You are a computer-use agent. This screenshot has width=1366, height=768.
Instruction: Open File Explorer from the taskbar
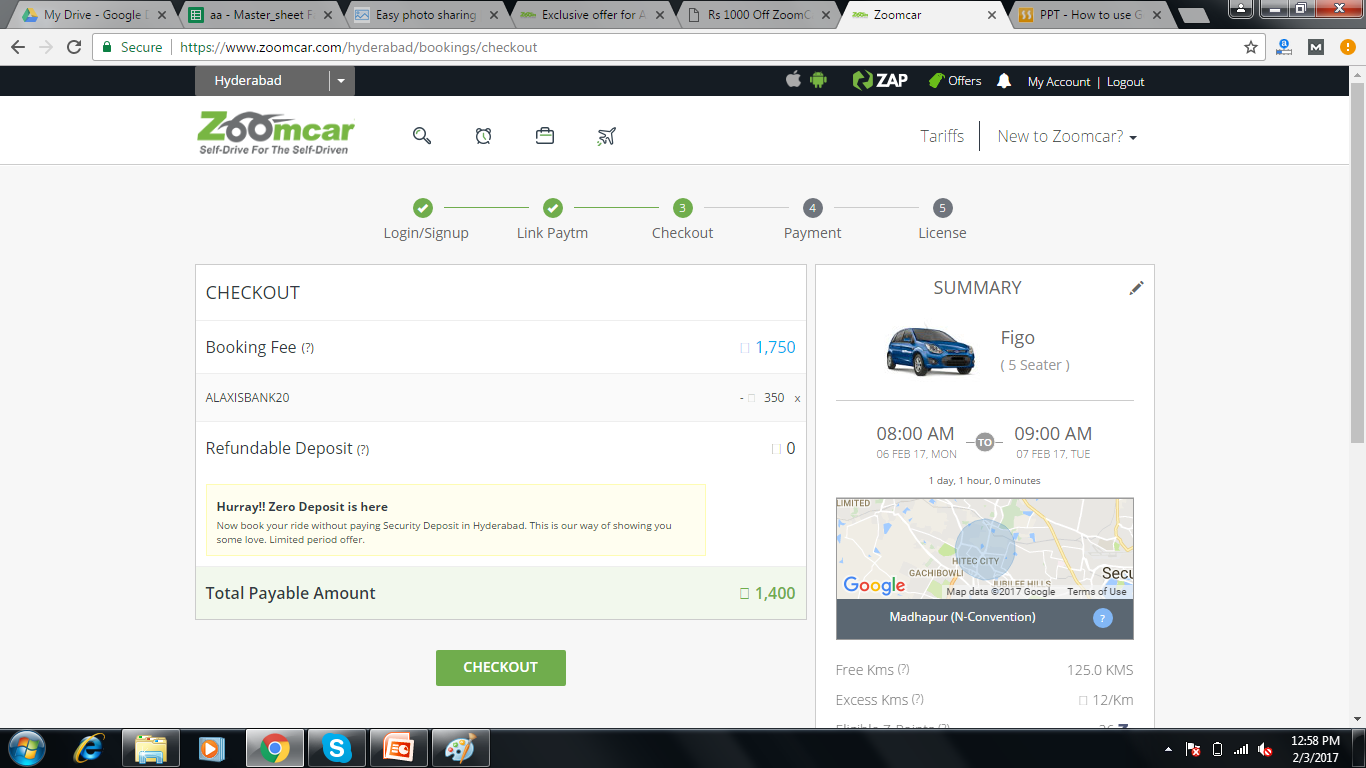coord(151,748)
